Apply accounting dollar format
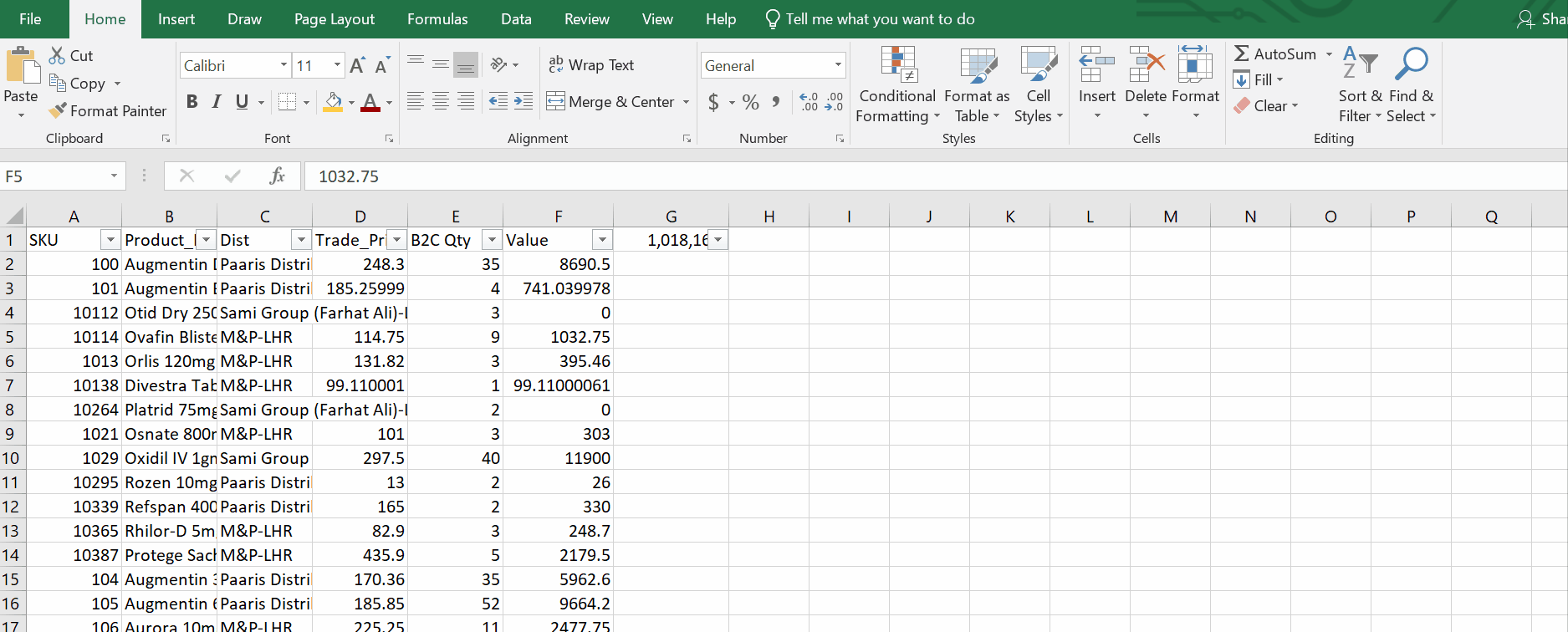Image resolution: width=1568 pixels, height=632 pixels. pyautogui.click(x=713, y=102)
